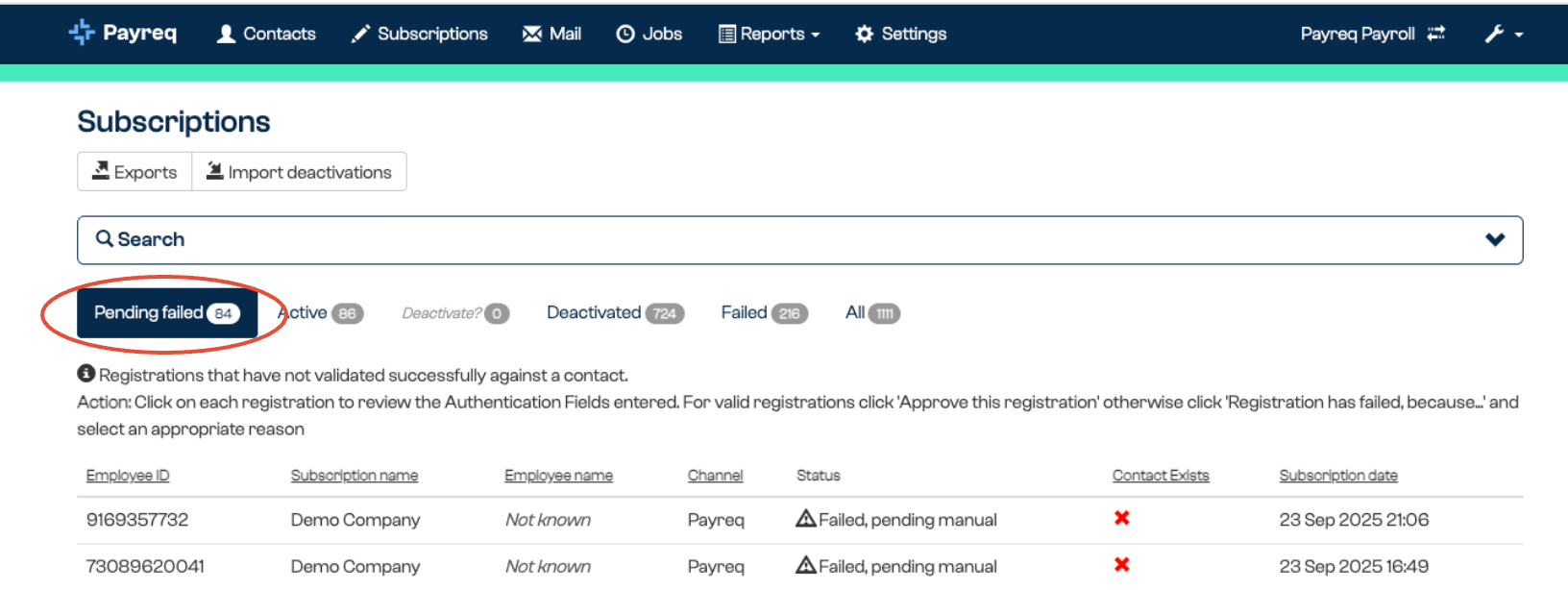Click the warning triangle in the 9169357732 row
The width and height of the screenshot is (1568, 590).
point(806,519)
